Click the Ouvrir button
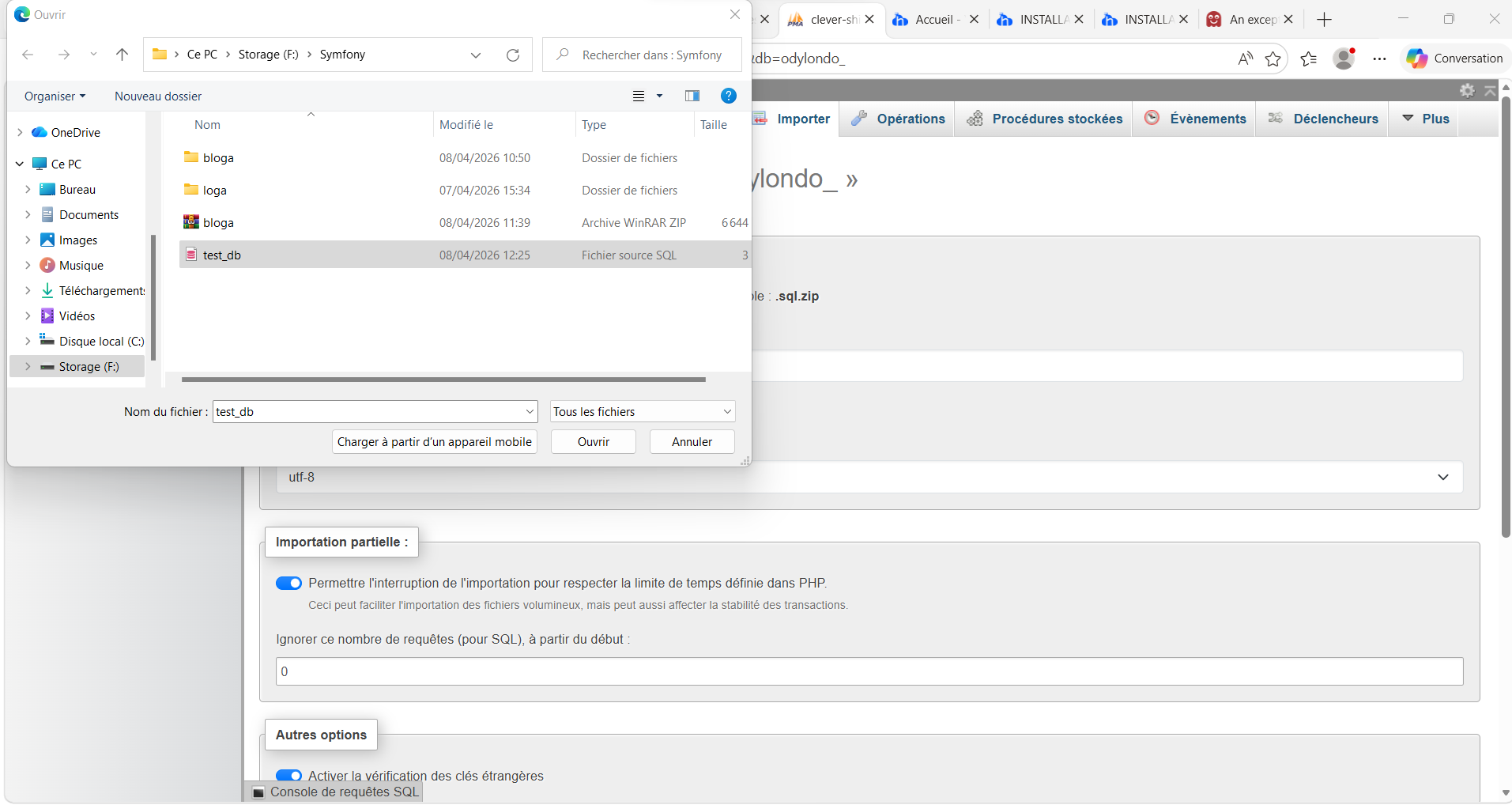This screenshot has width=1512, height=805. point(593,442)
